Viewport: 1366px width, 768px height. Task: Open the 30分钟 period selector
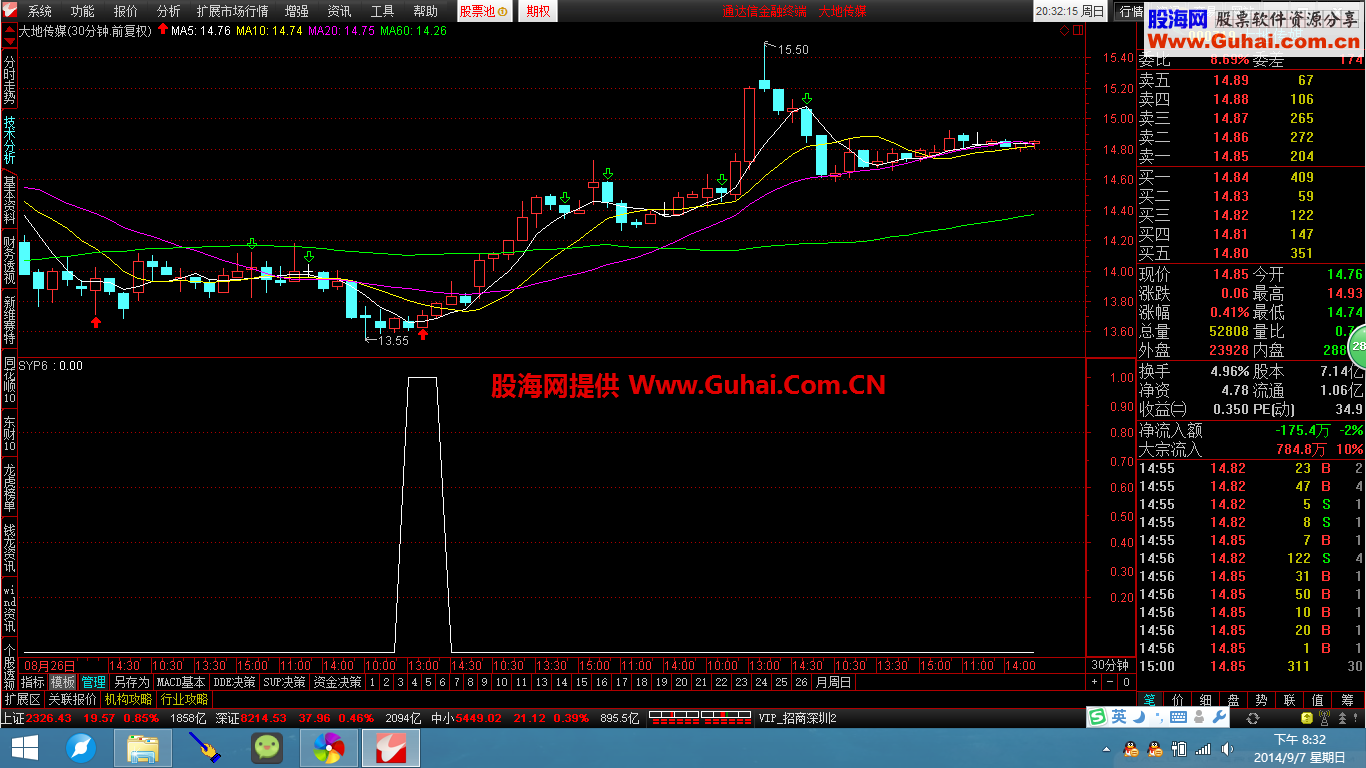click(x=1110, y=665)
